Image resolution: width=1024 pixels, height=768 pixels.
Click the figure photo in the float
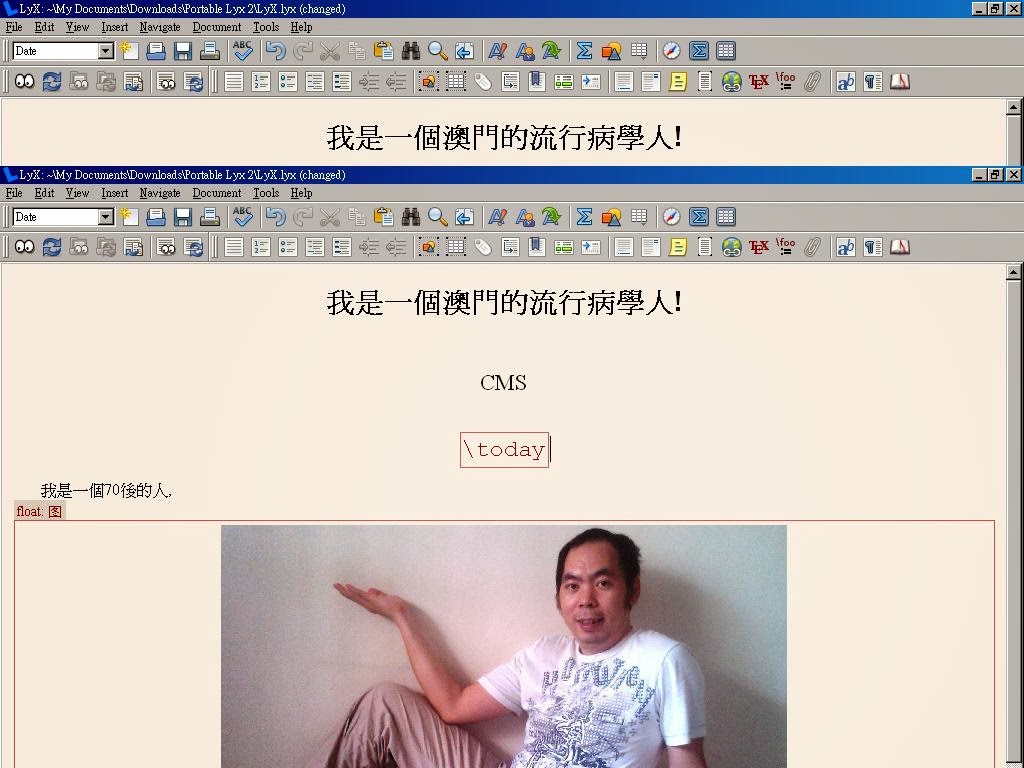click(x=504, y=647)
